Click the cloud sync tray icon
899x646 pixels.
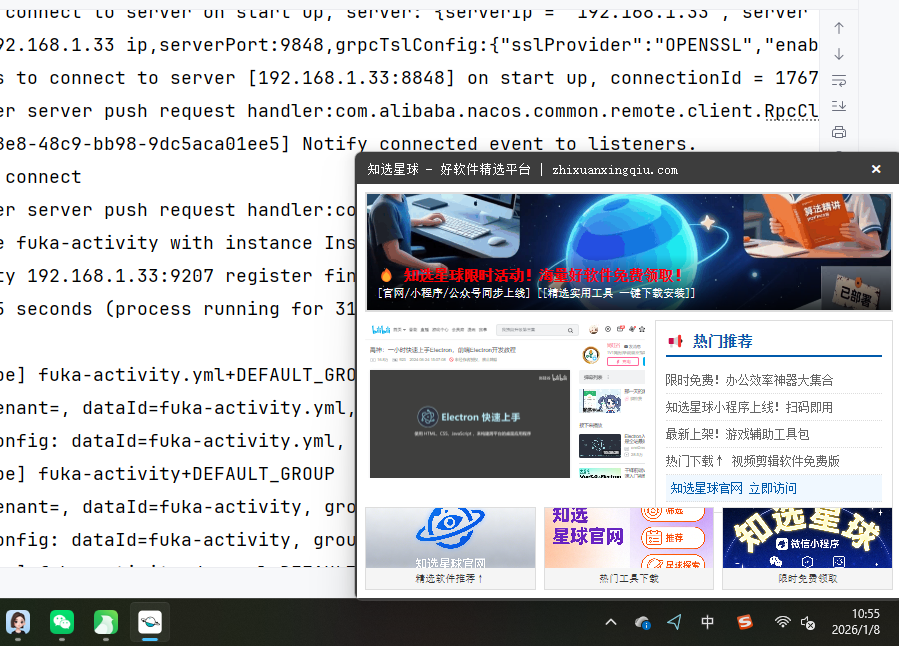coord(643,622)
